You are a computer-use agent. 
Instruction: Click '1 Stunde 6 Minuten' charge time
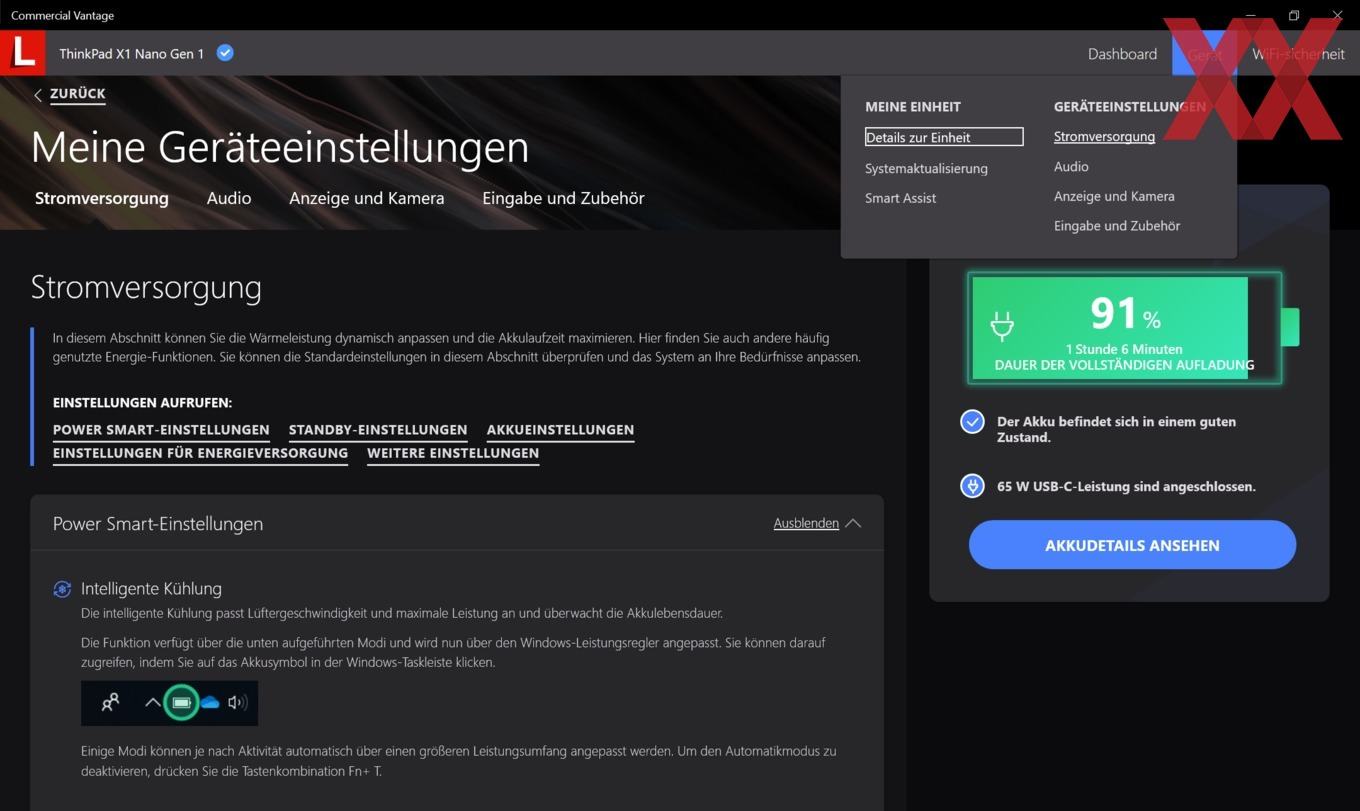click(x=1124, y=349)
